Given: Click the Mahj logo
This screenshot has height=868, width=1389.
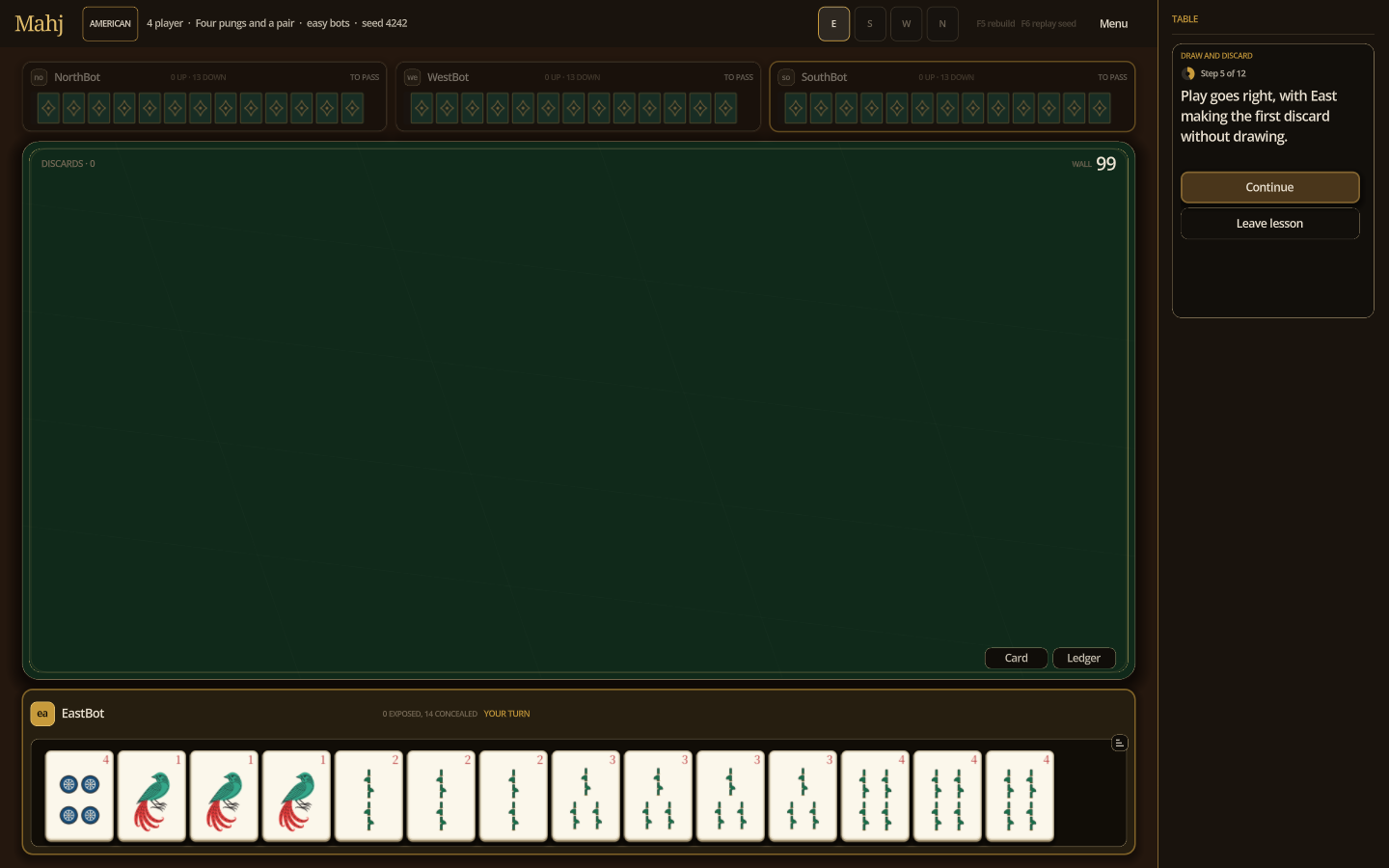Looking at the screenshot, I should [x=39, y=23].
